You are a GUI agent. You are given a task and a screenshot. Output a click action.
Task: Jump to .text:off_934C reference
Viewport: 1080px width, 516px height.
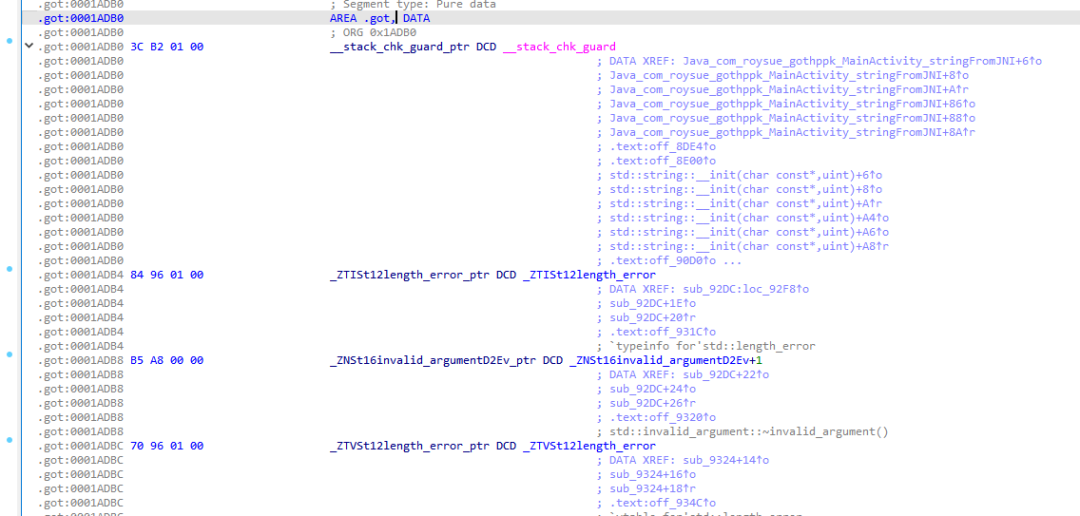(x=662, y=503)
